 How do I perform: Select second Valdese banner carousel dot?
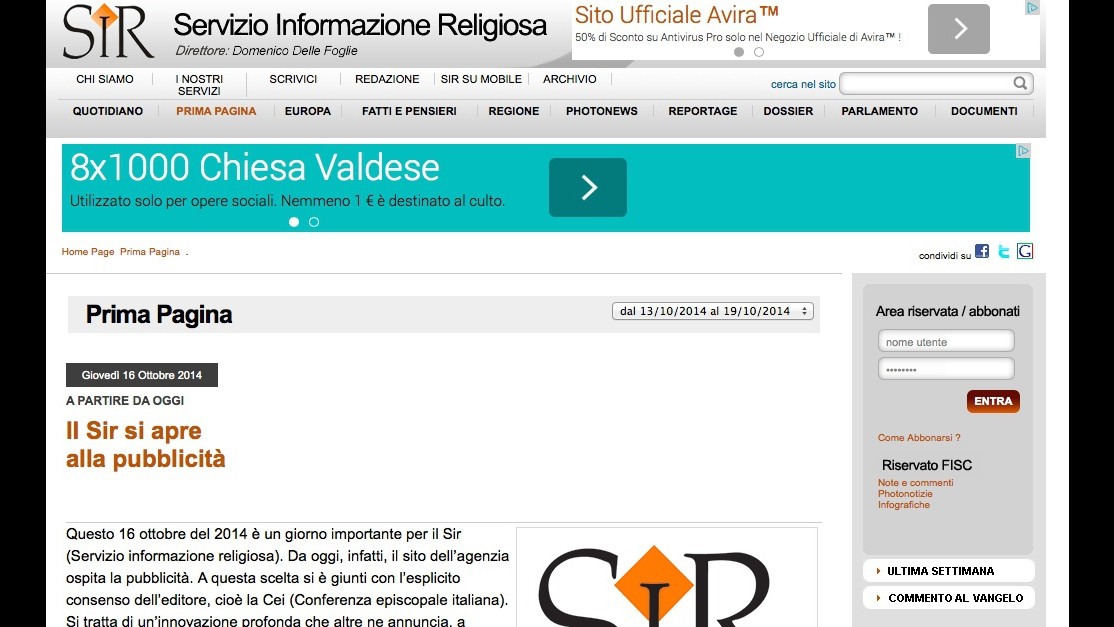[313, 222]
